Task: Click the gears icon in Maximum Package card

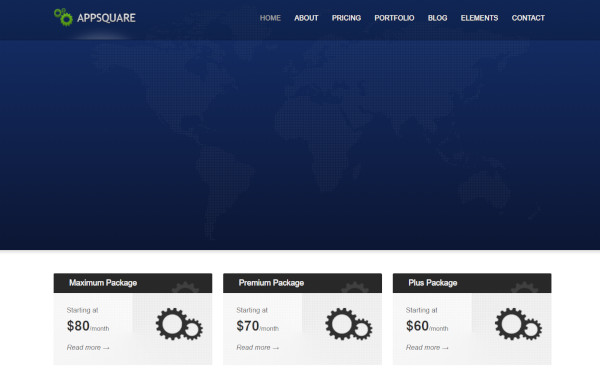Action: [179, 324]
